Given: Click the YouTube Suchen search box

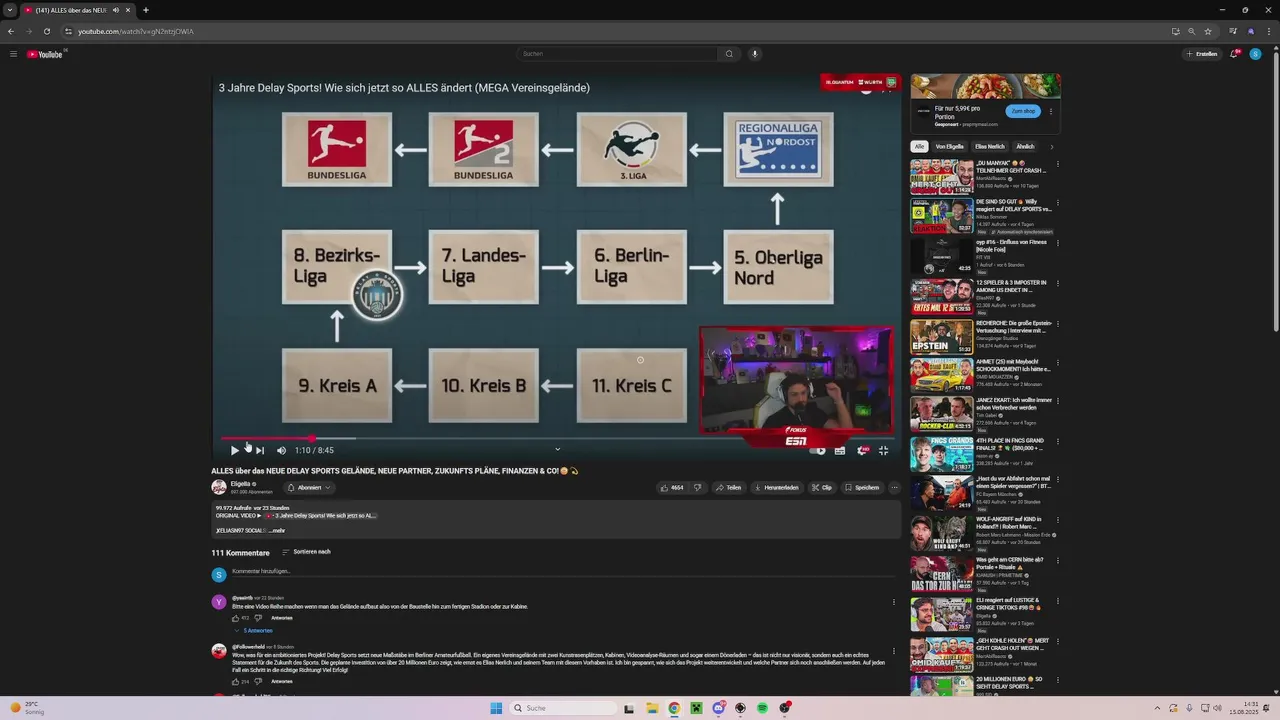Looking at the screenshot, I should (616, 54).
